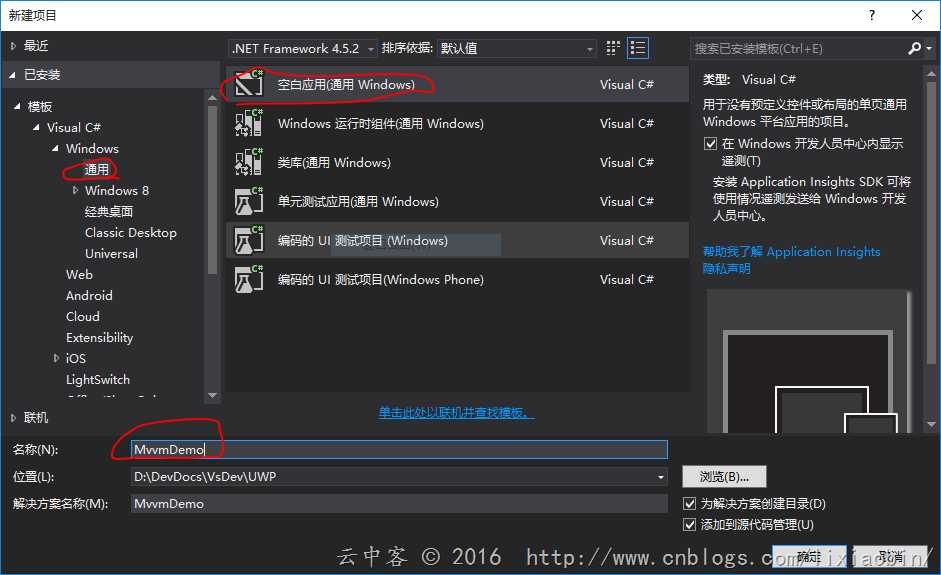Select LightSwitch tree item
The width and height of the screenshot is (941, 575).
pos(98,379)
